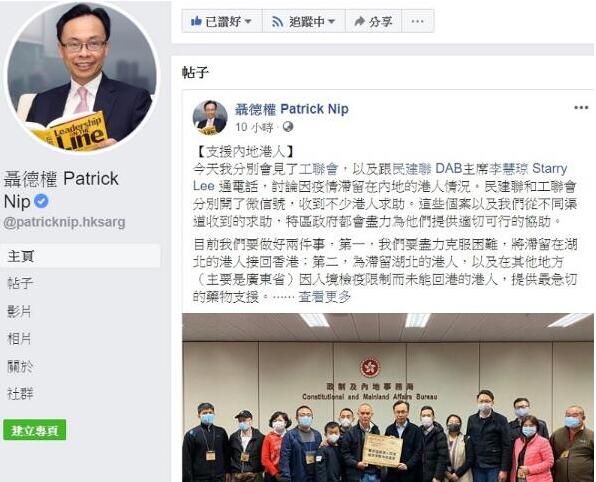Expand post text via 查看更多
This screenshot has width=596, height=482.
tap(324, 297)
